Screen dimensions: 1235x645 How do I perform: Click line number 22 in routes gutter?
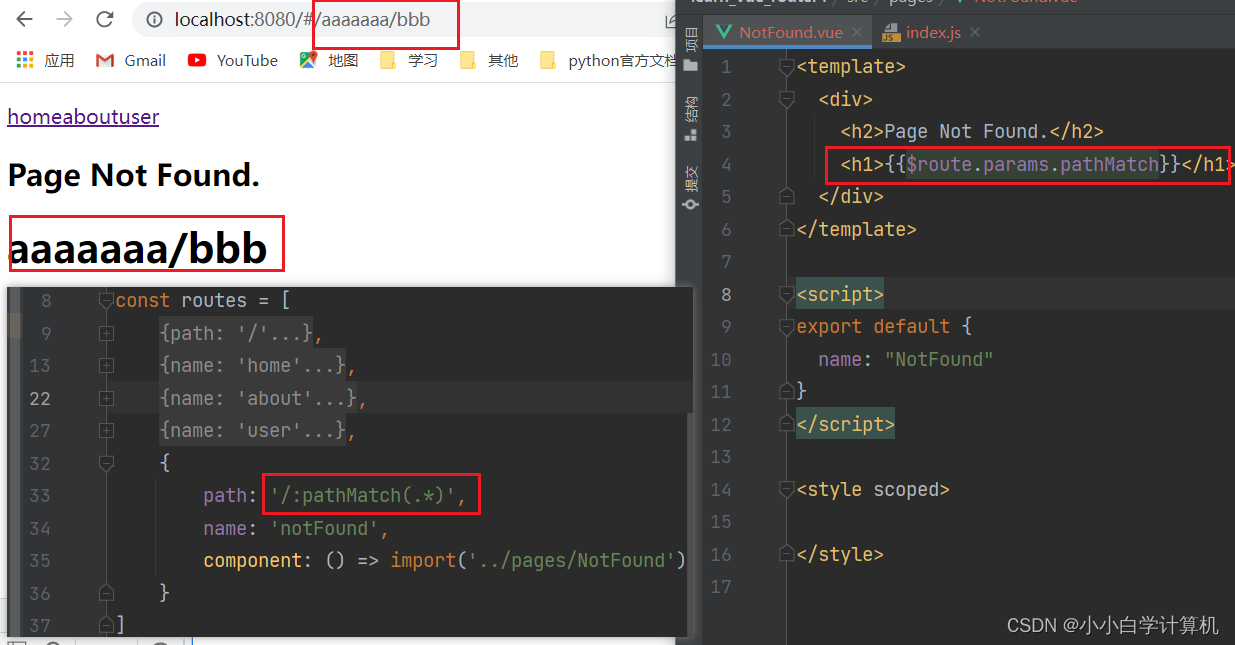point(40,398)
